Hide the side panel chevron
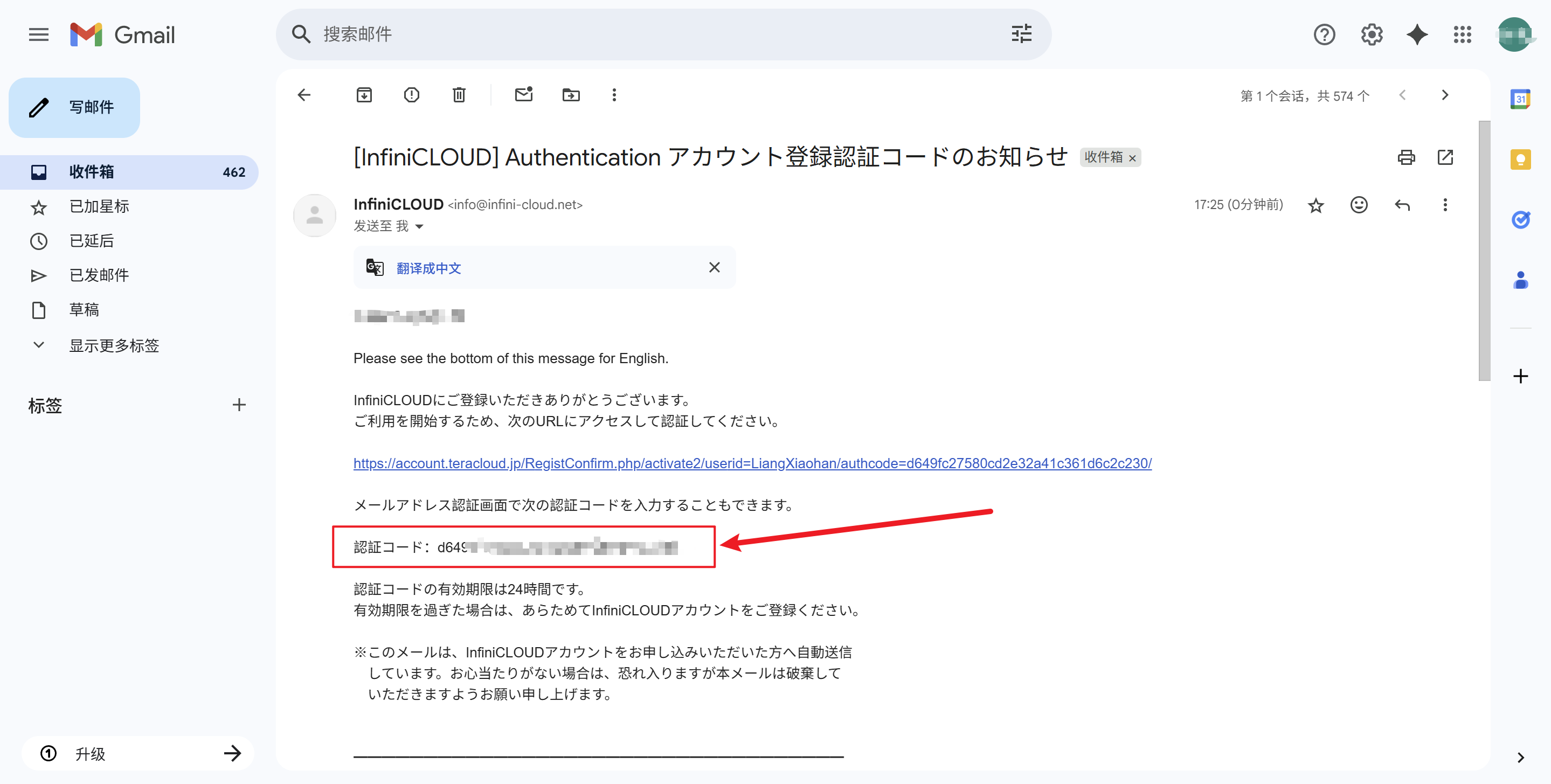This screenshot has width=1551, height=784. point(1521,758)
